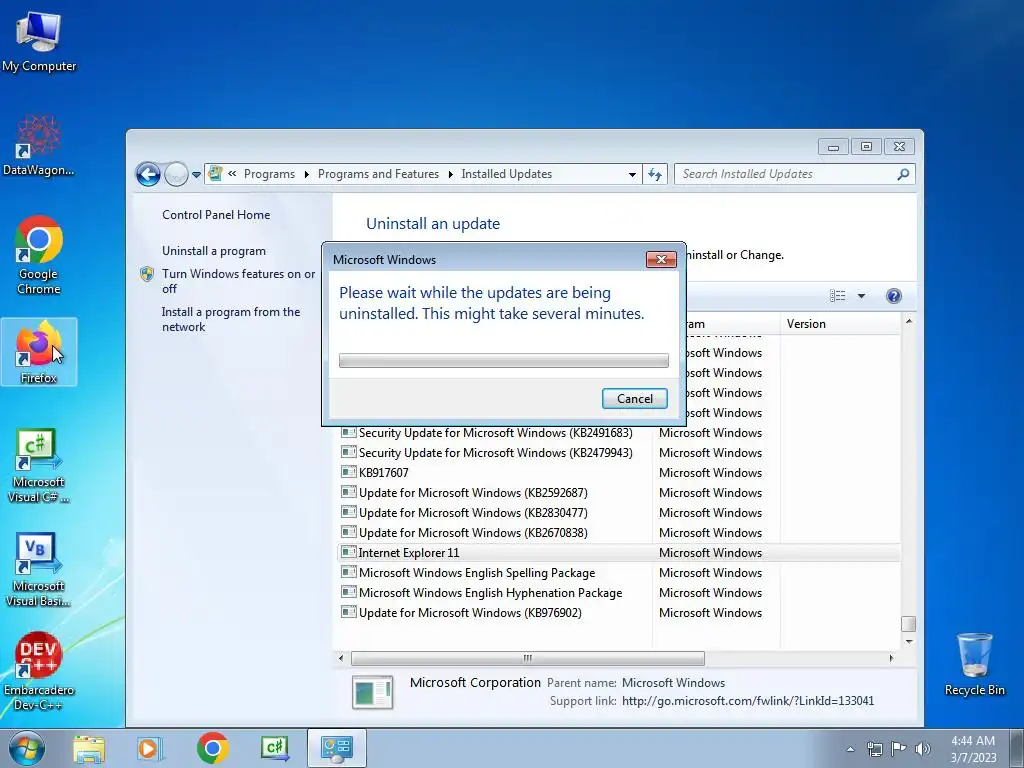Expand arrow after Programs breadcrumb
The image size is (1024, 768).
point(306,174)
